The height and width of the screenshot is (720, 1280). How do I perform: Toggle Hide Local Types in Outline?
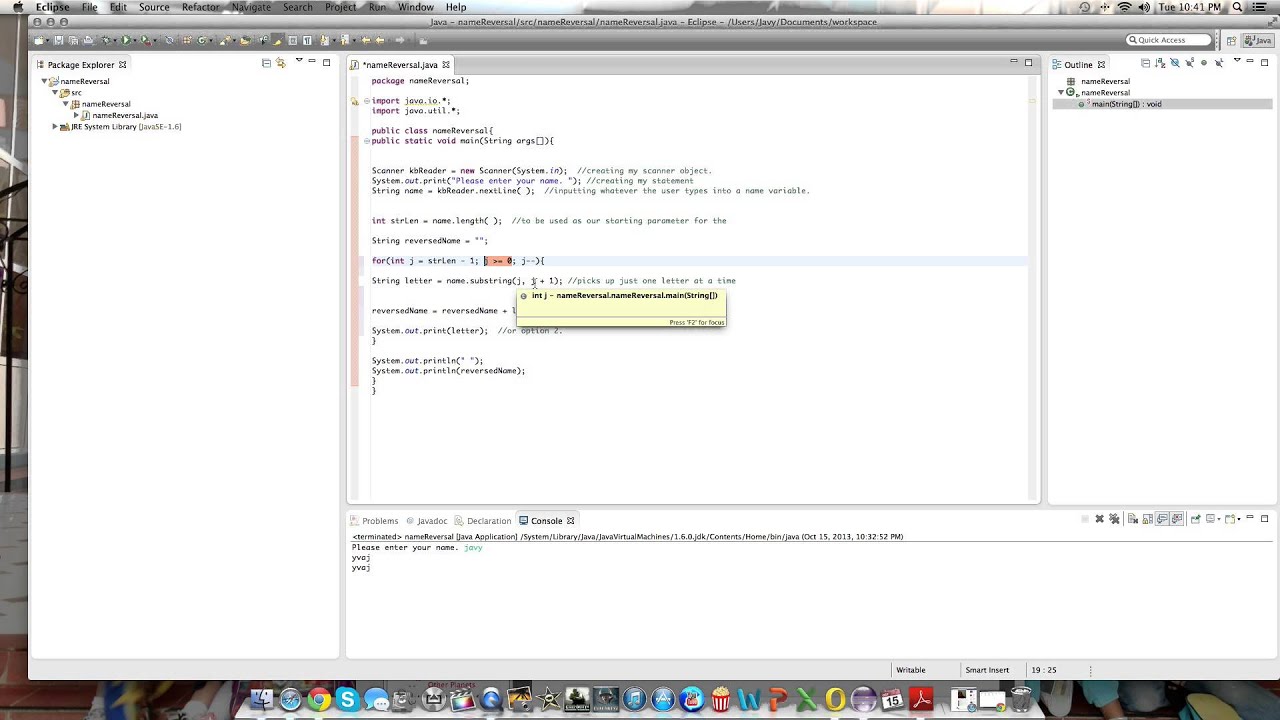coord(1219,63)
